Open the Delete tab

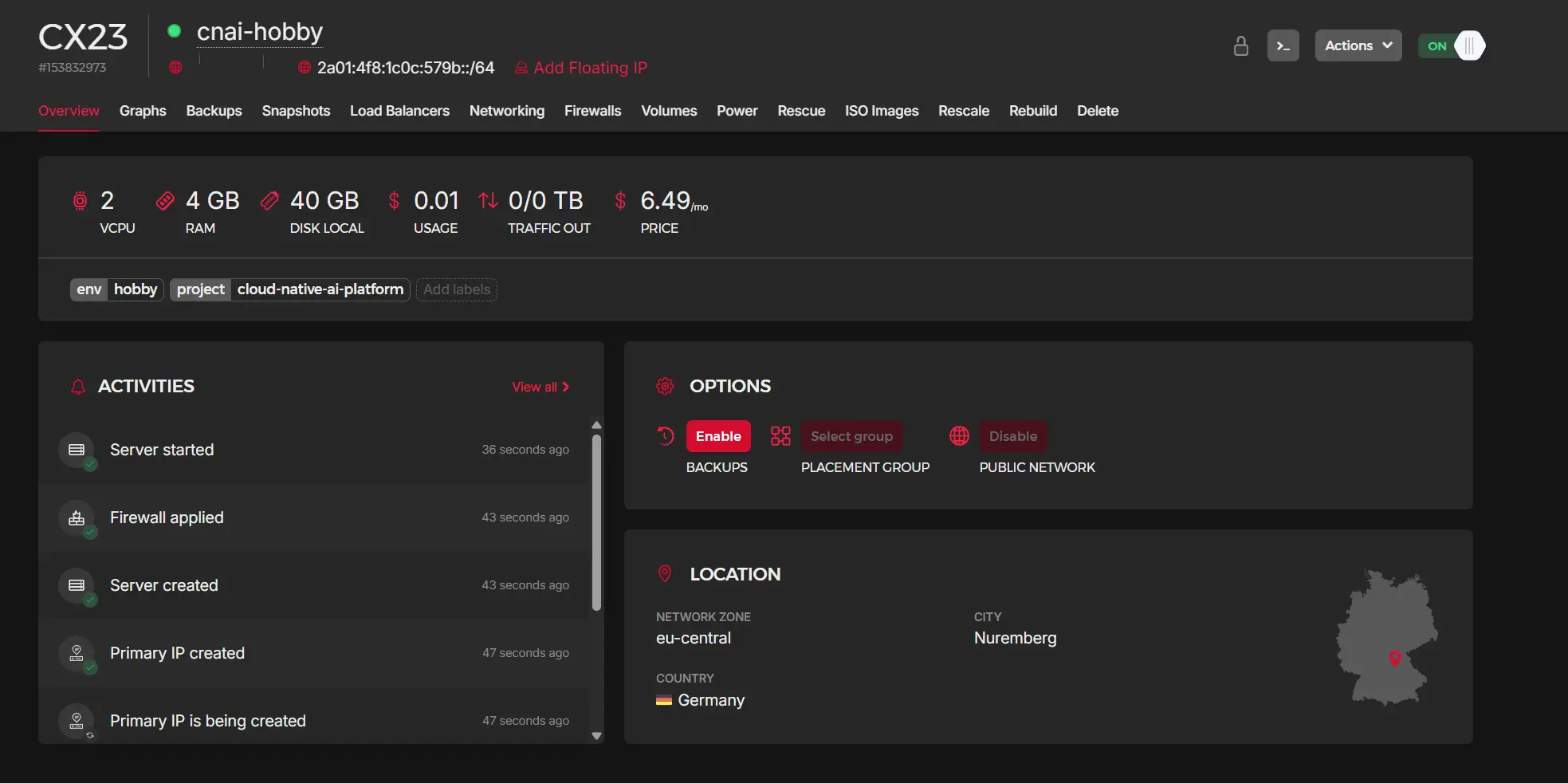(1098, 111)
